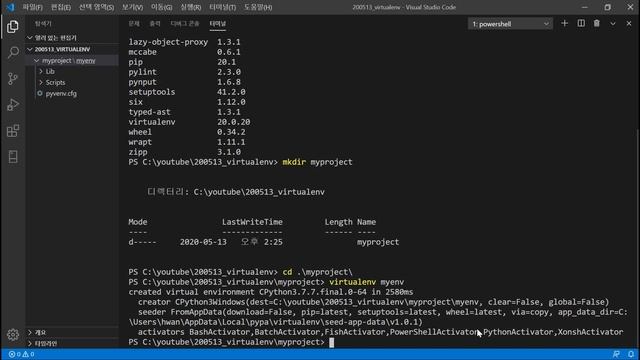The width and height of the screenshot is (640, 360).
Task: Click the warnings count in status bar
Action: tap(28, 354)
